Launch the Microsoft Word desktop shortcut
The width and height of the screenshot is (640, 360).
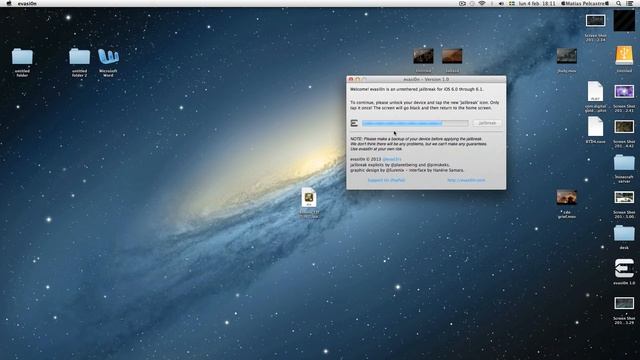click(108, 57)
